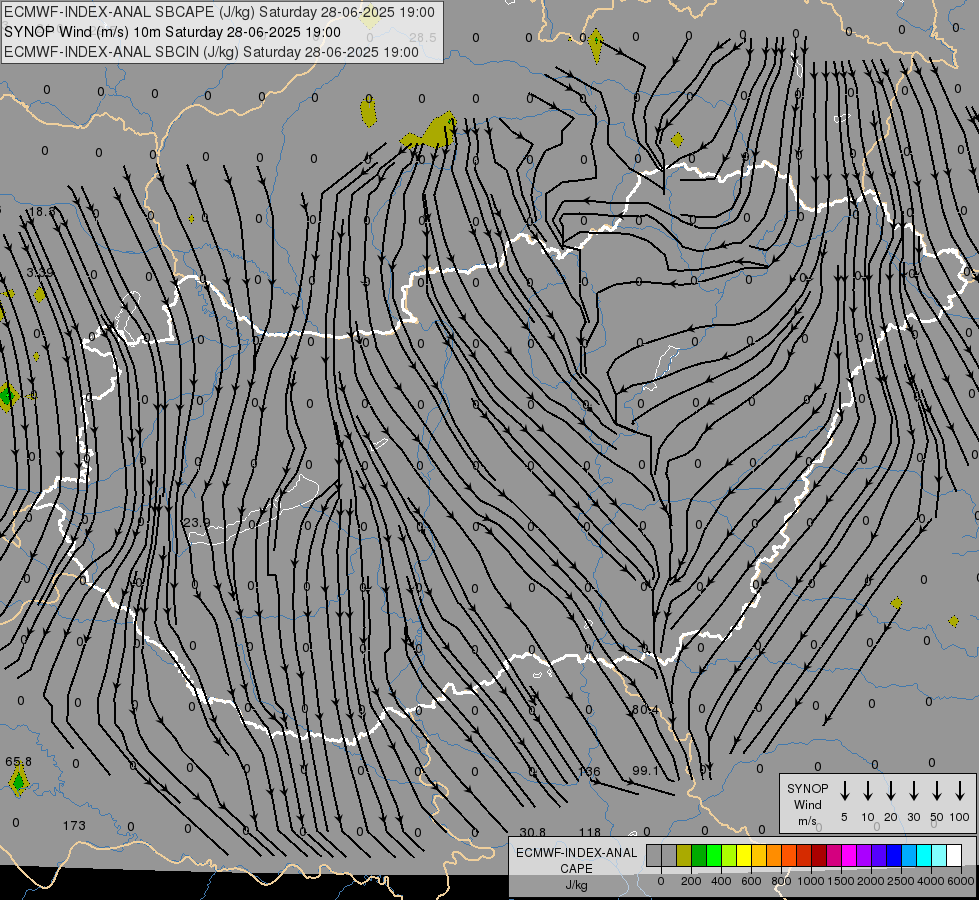Click the 50 m/s wind arrow in legend
The width and height of the screenshot is (979, 900).
937,791
